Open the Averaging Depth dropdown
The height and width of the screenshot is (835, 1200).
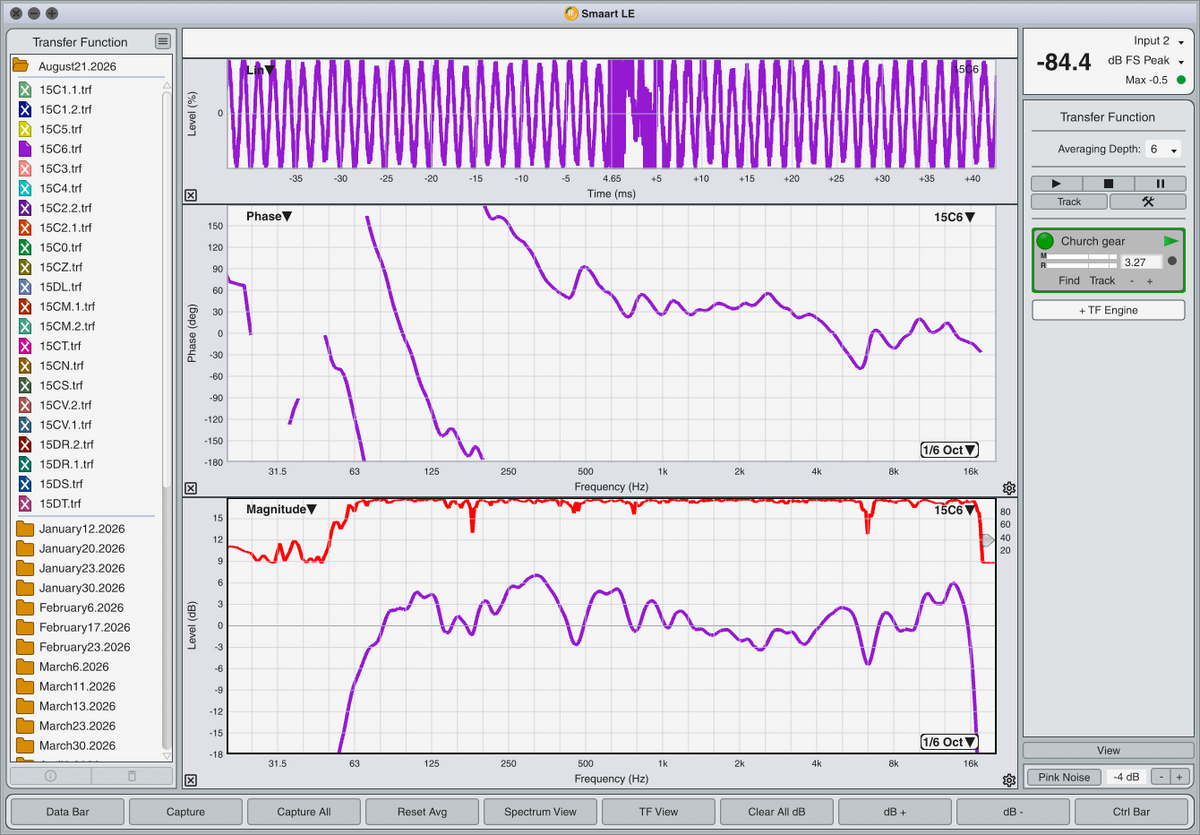tap(1163, 149)
